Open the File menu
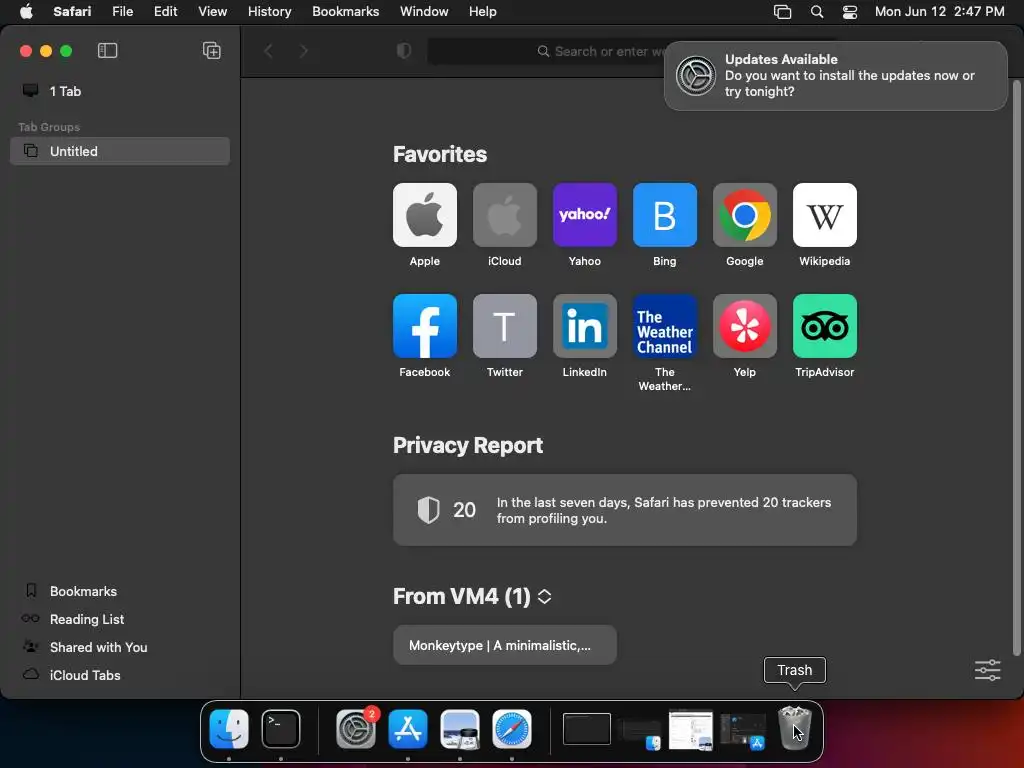The image size is (1024, 768). point(122,11)
